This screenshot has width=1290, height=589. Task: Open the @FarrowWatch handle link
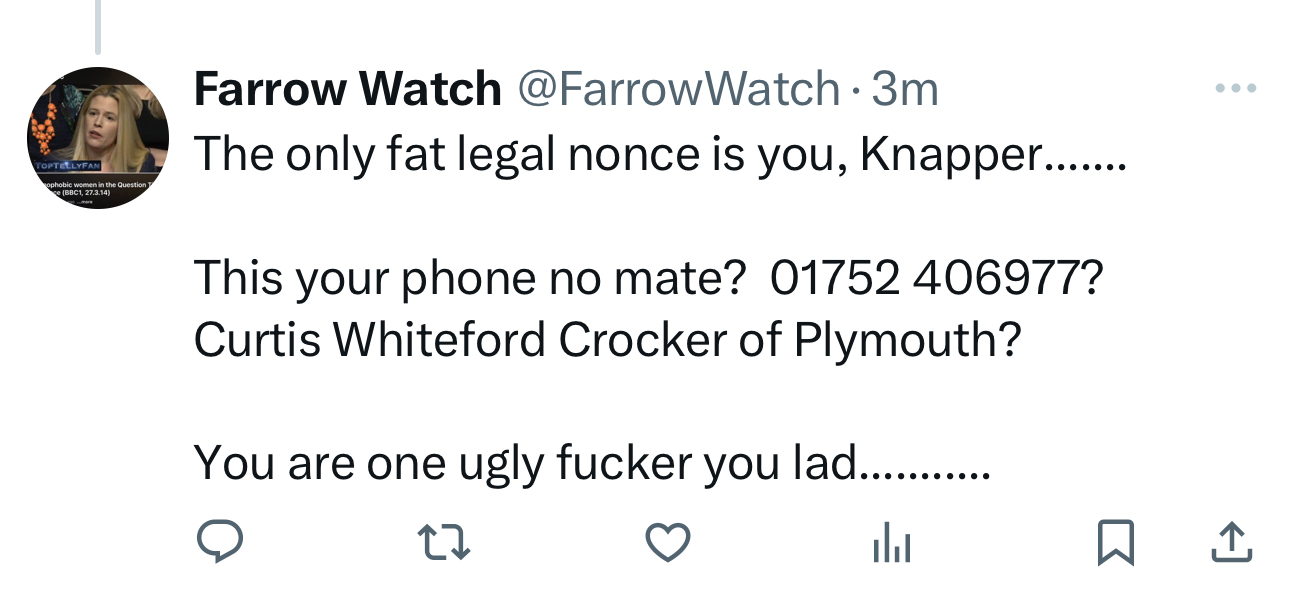click(x=678, y=90)
